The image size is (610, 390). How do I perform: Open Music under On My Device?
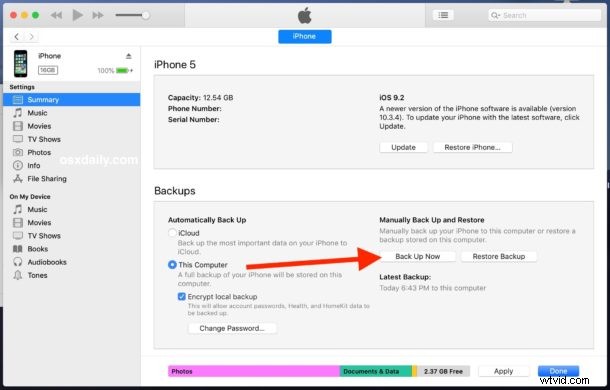coord(72,209)
